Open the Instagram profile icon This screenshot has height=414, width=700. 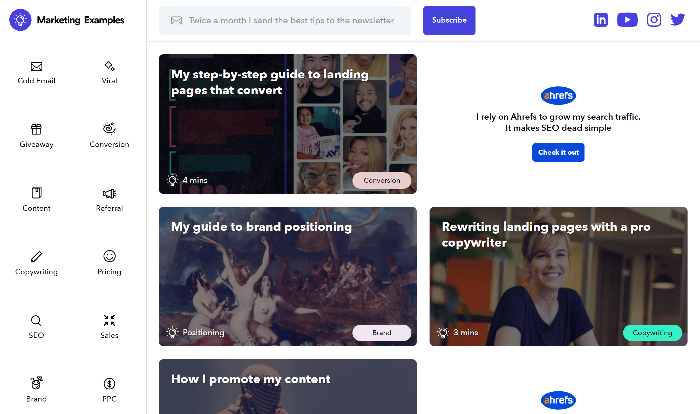654,20
